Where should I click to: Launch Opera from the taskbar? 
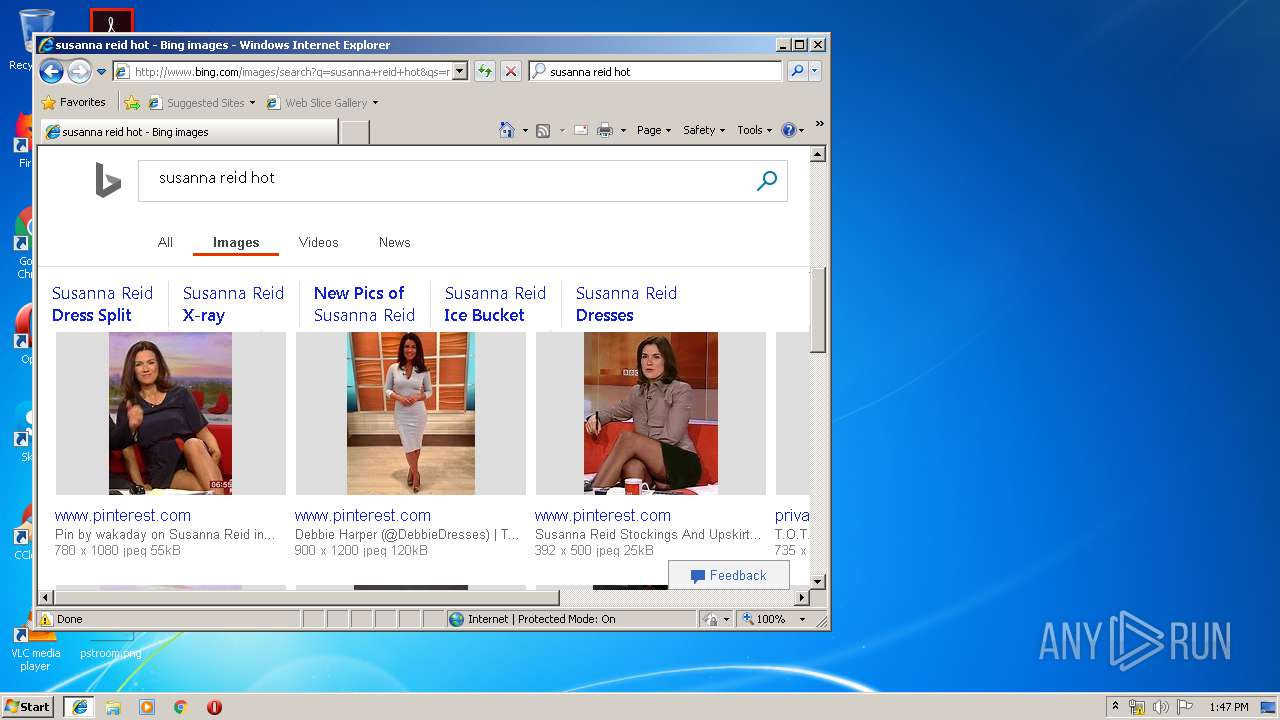tap(214, 707)
